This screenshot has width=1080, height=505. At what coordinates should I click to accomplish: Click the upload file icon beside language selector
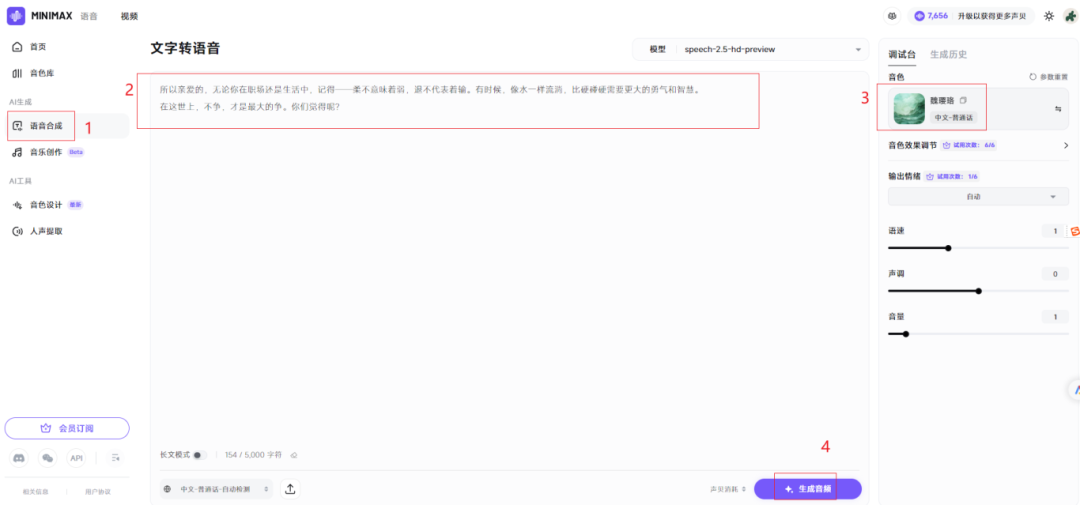pos(290,489)
